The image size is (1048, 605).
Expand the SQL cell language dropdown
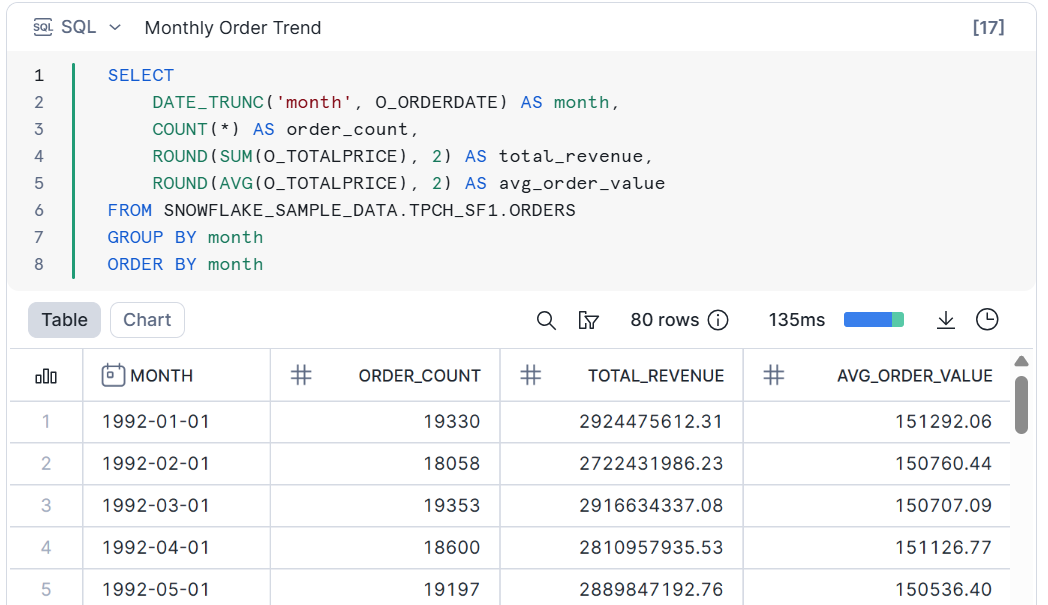115,27
